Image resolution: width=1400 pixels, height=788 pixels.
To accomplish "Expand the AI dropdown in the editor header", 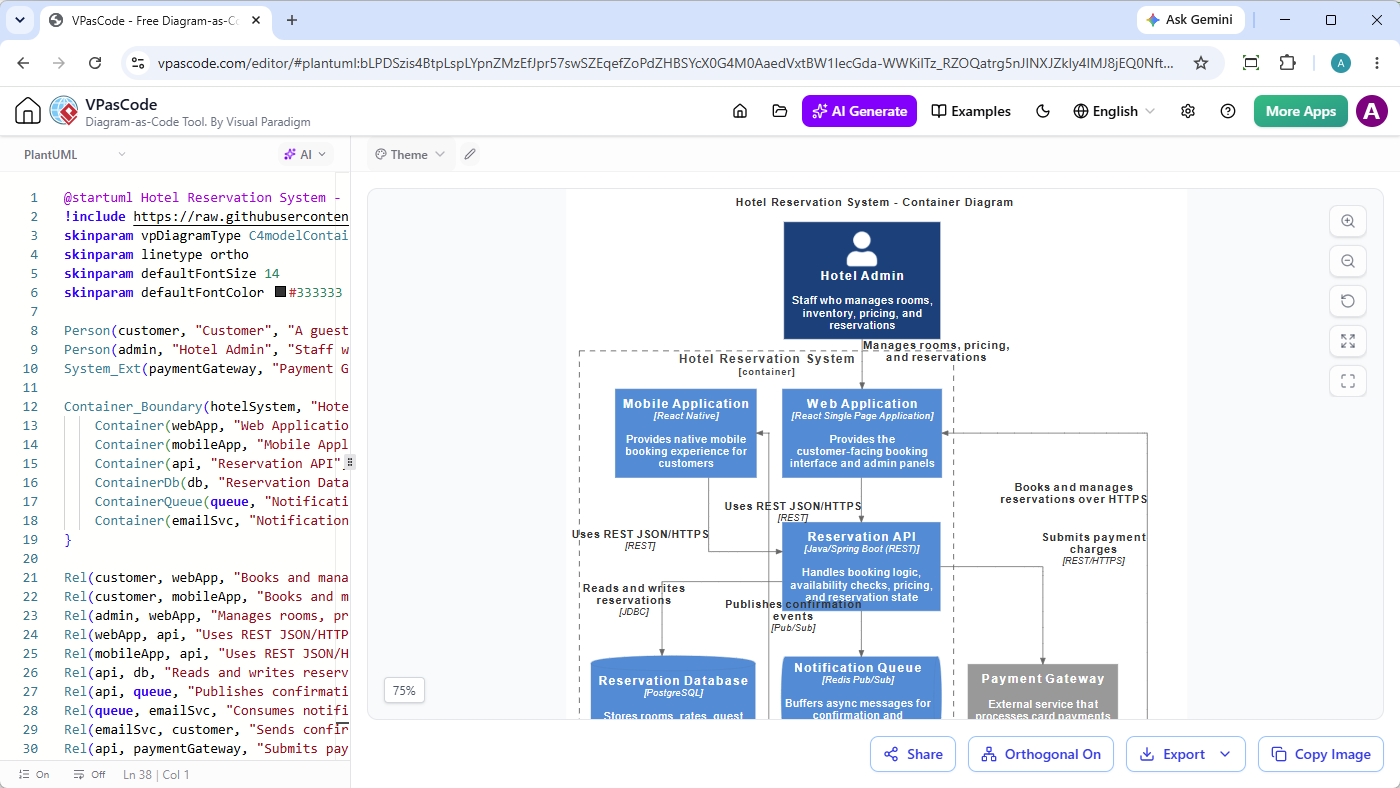I will pyautogui.click(x=305, y=155).
